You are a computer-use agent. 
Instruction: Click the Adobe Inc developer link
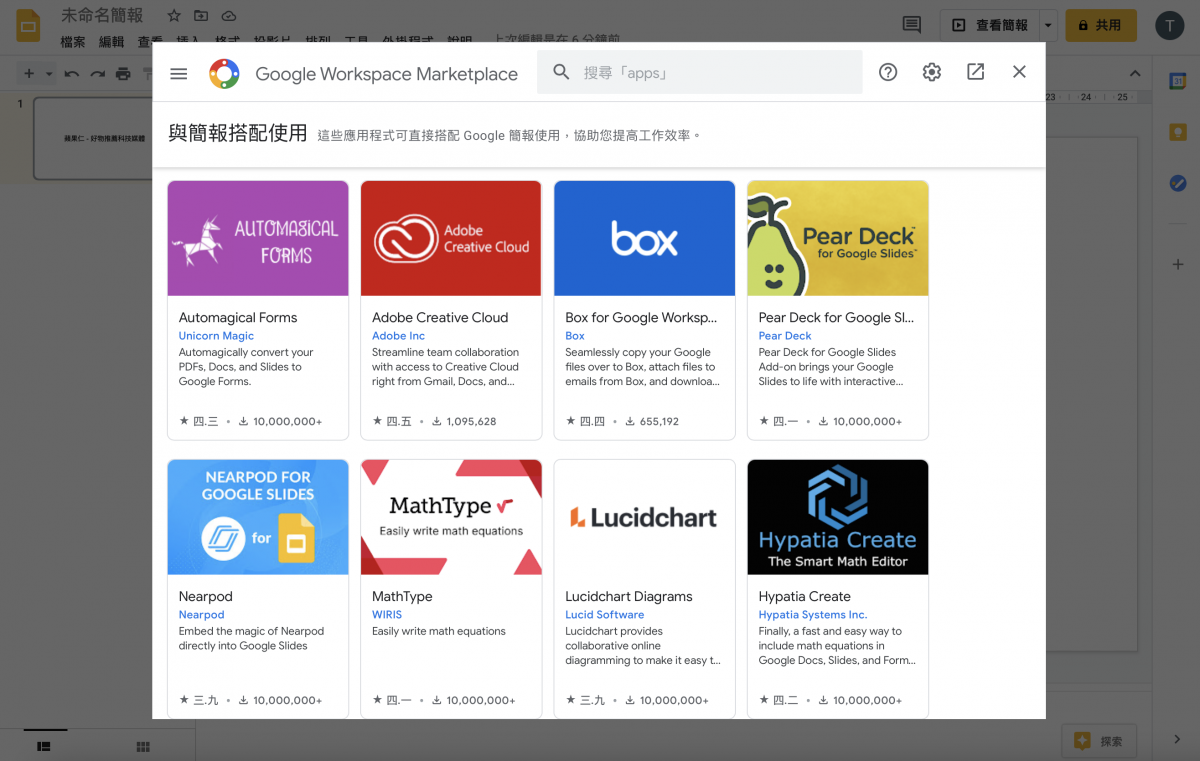[x=398, y=336]
